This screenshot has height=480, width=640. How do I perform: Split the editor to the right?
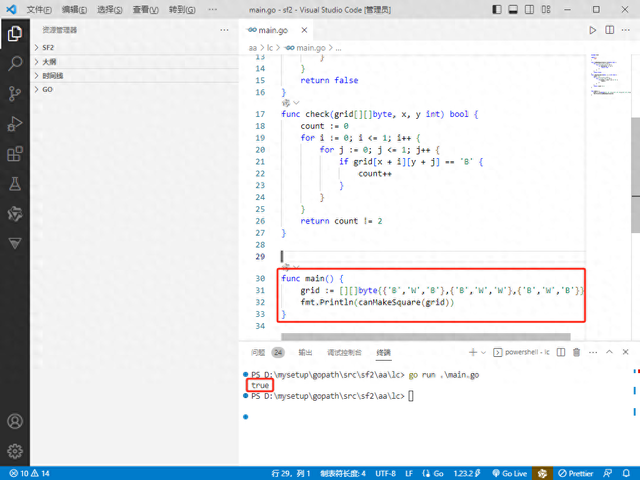pos(609,30)
